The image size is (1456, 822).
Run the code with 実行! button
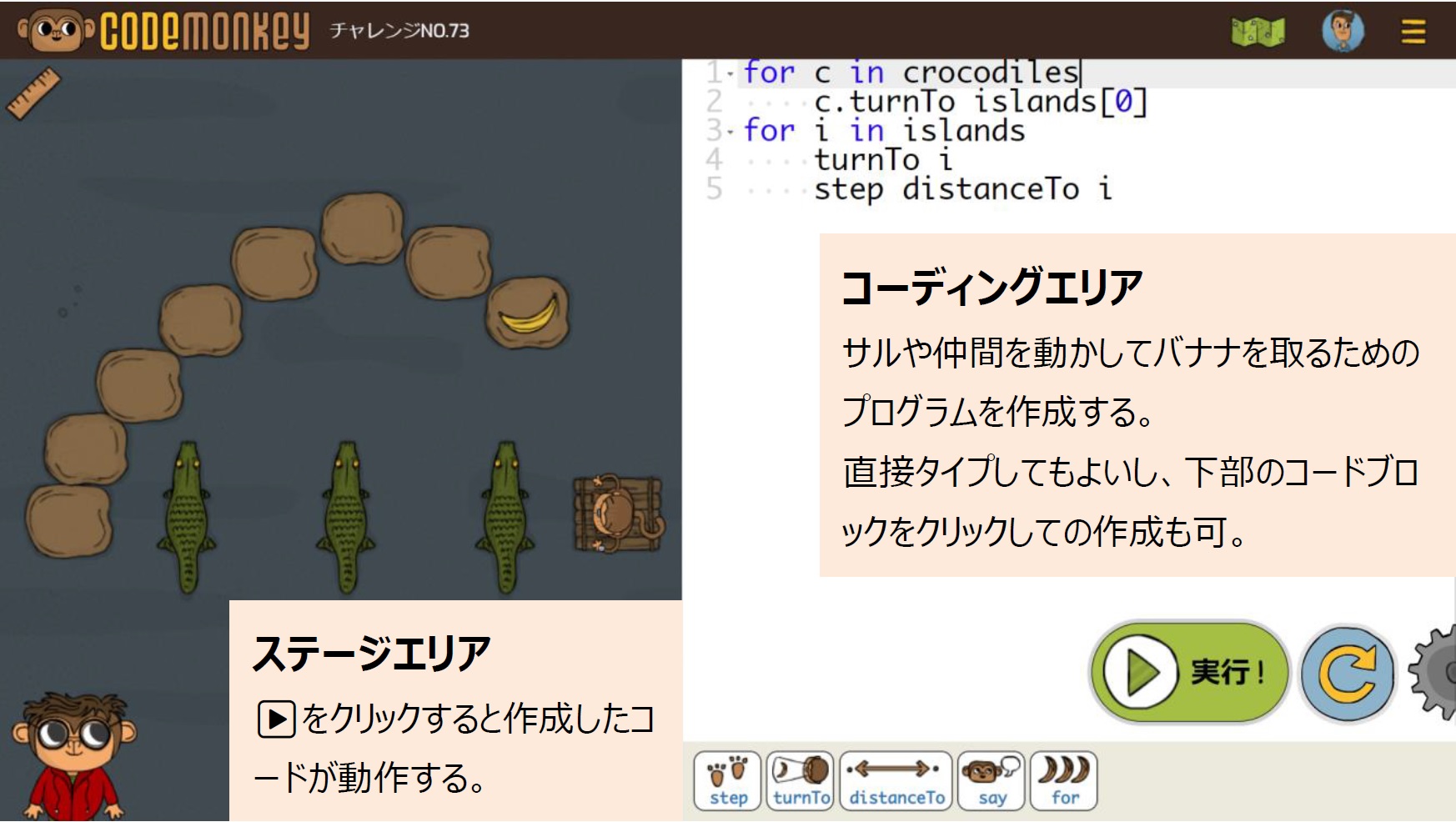click(x=1189, y=671)
